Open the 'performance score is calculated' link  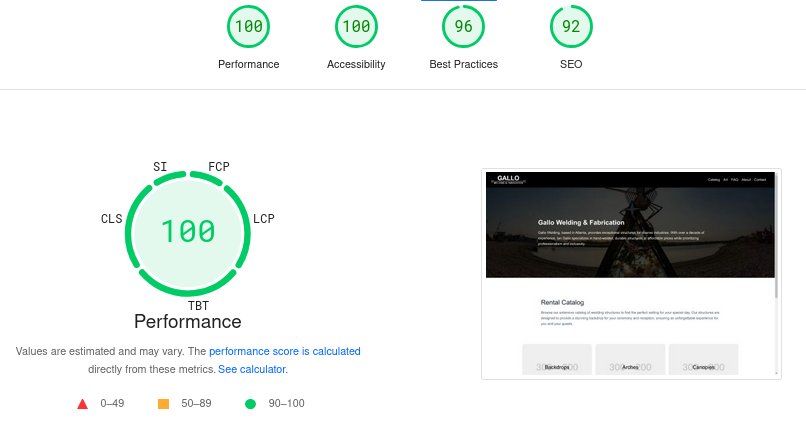coord(285,351)
